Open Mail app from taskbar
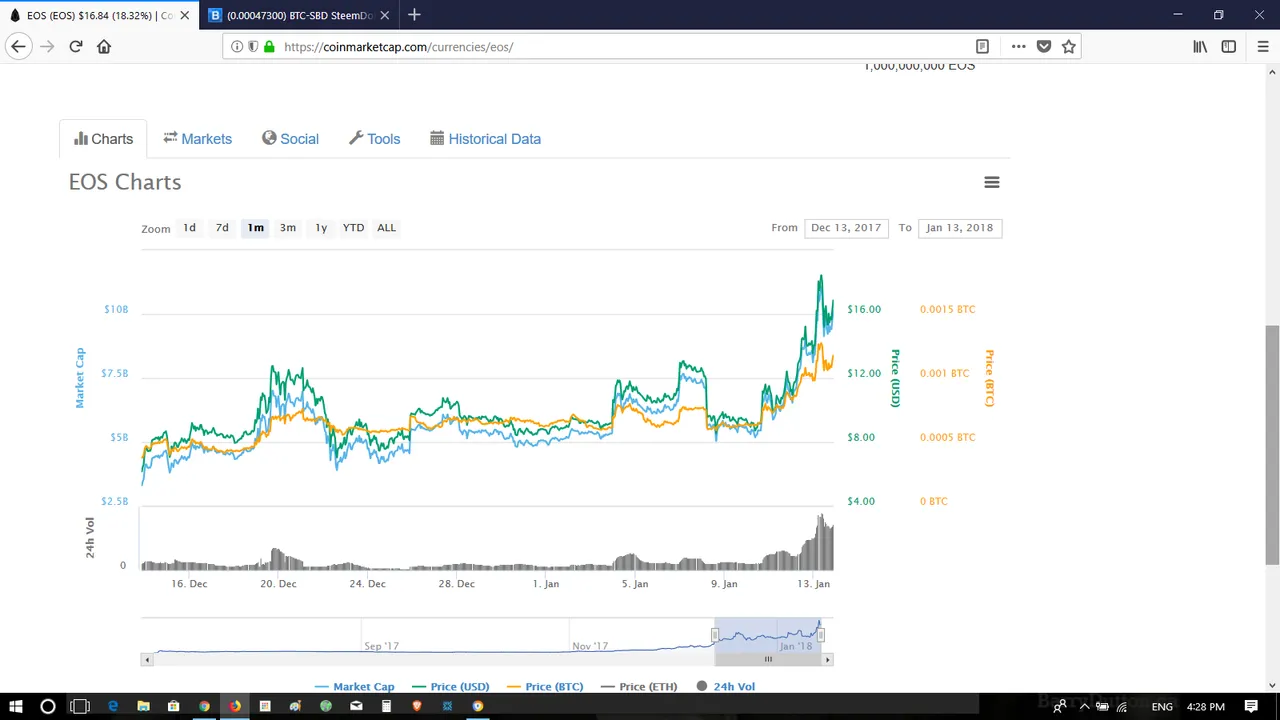Screen dimensions: 1280x720 click(x=356, y=706)
